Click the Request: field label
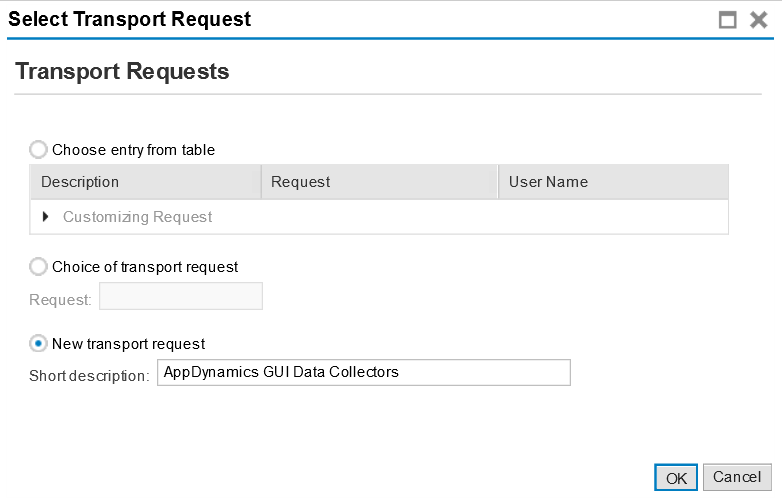This screenshot has height=500, width=782. [60, 300]
